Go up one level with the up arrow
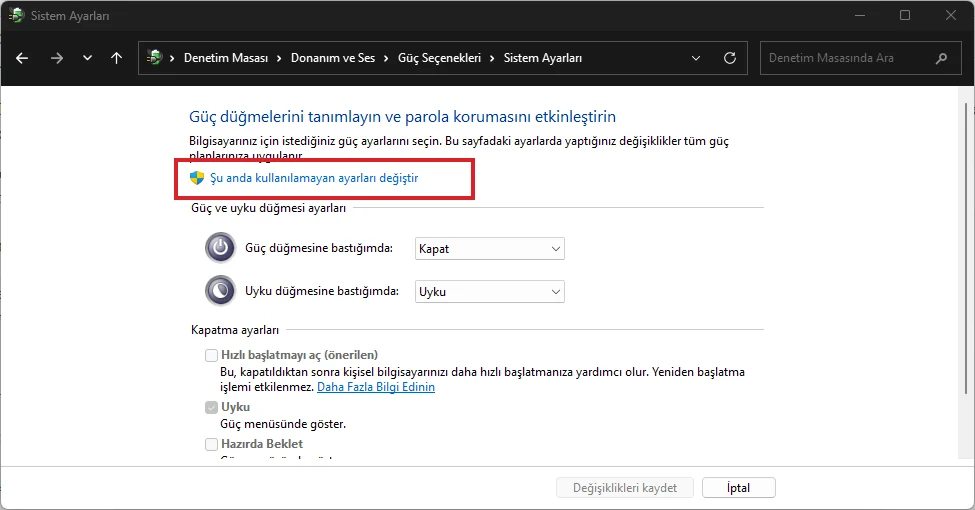 coord(116,58)
